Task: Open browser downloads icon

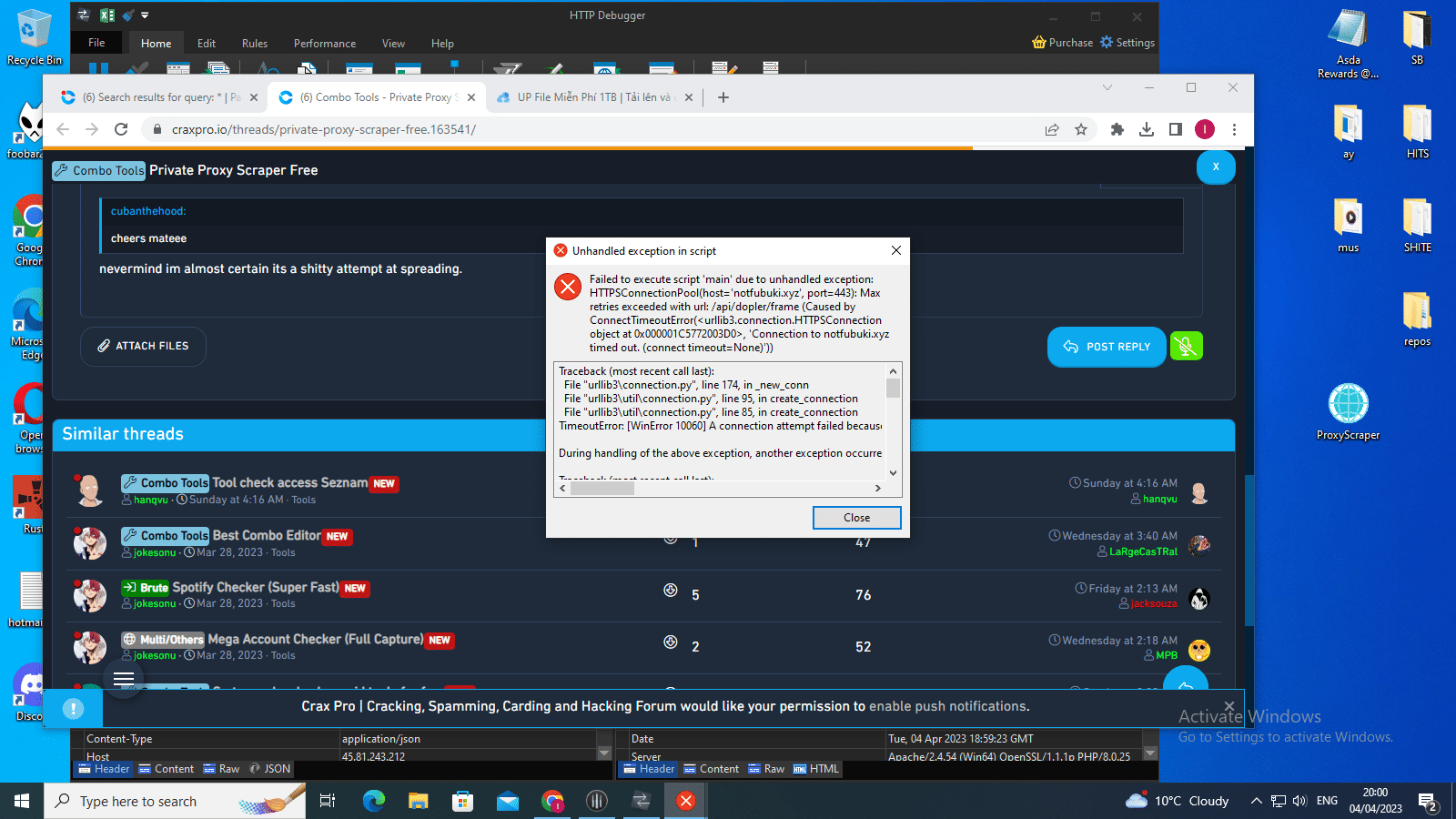Action: pyautogui.click(x=1147, y=129)
